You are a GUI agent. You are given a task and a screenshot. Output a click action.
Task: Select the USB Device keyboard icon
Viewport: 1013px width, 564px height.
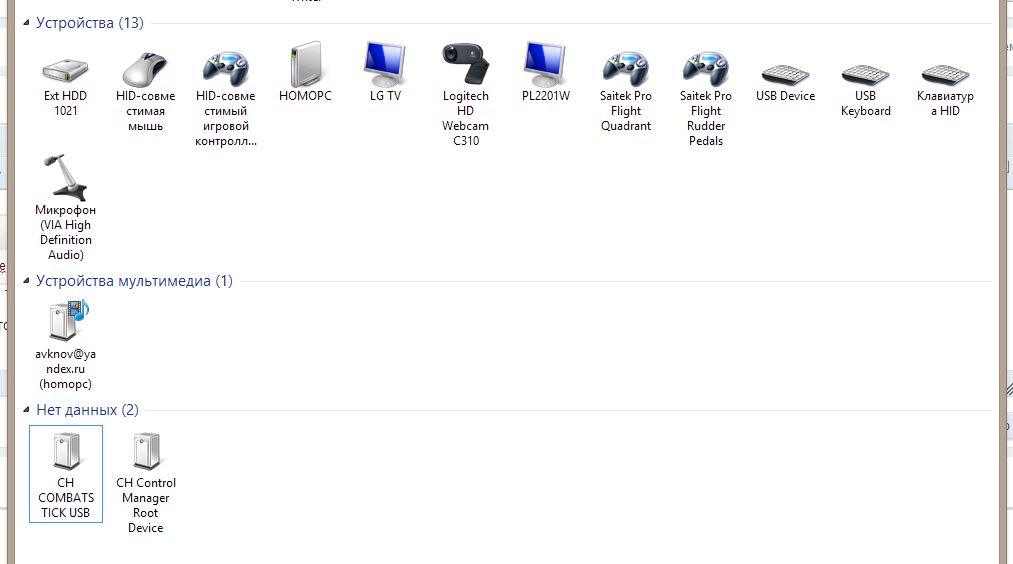(785, 74)
